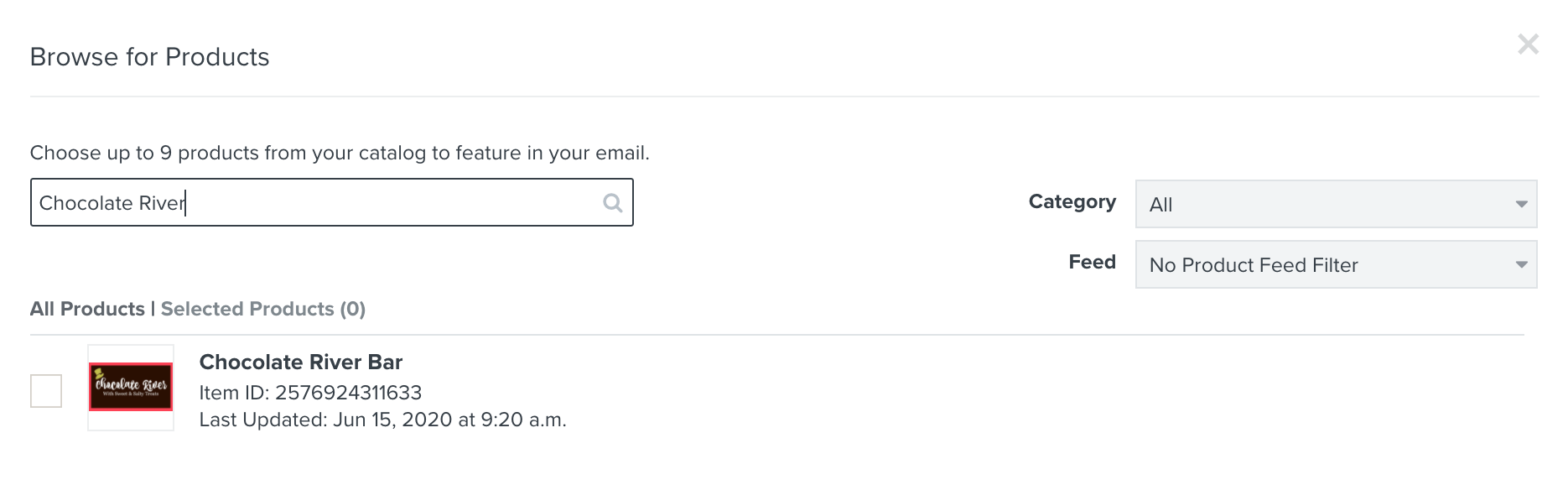Select the Chocolate River Bar product row
Viewport: 1568px width, 485px height.
(x=776, y=388)
